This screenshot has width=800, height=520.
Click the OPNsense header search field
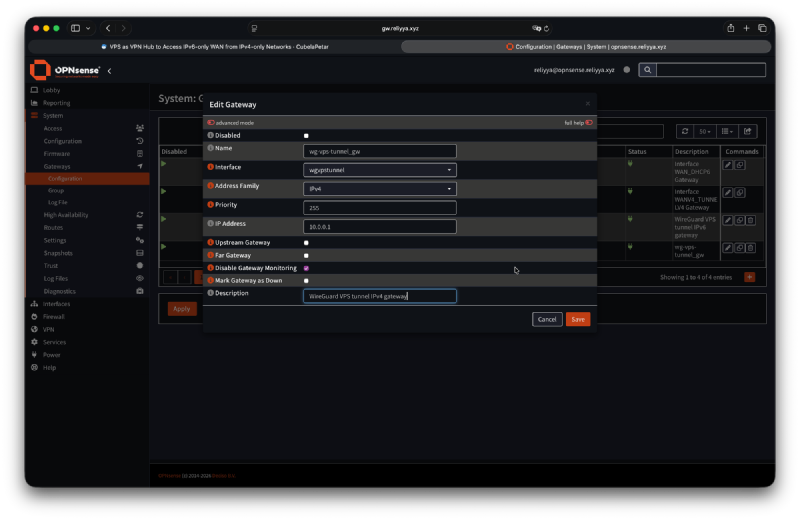(x=711, y=70)
